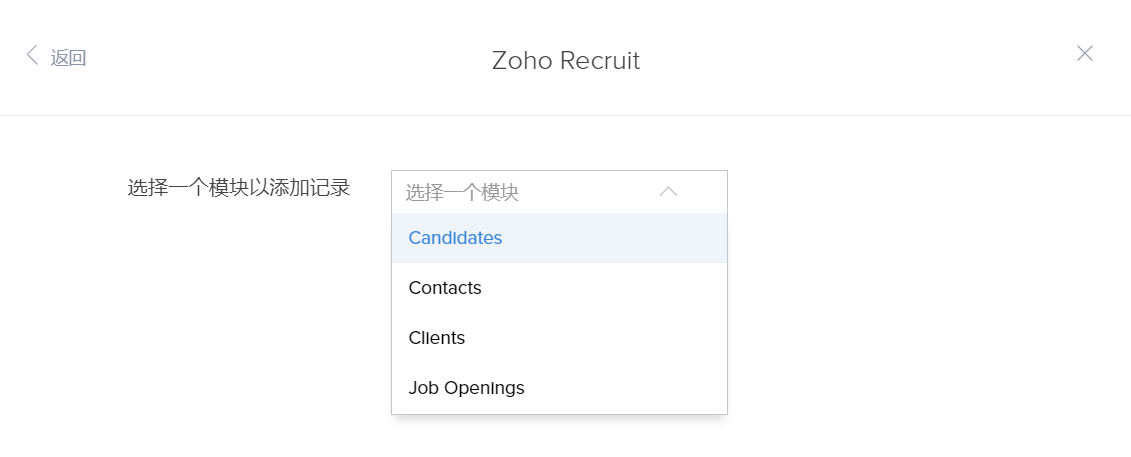Go back using the left chevron

tap(32, 56)
